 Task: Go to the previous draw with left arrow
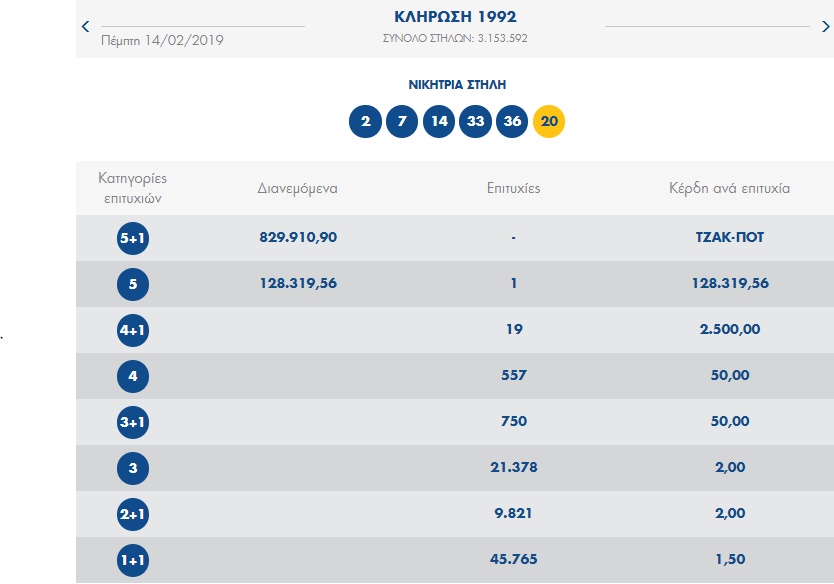click(86, 27)
